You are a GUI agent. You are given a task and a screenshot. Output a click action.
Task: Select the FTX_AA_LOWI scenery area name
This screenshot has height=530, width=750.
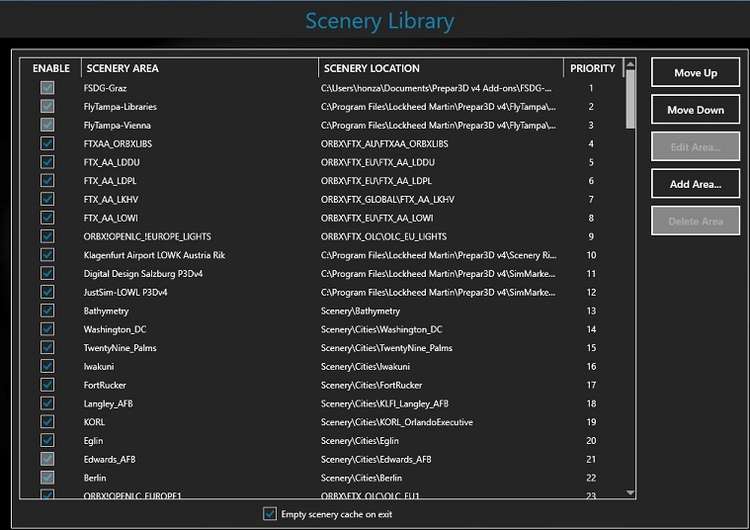(x=110, y=218)
